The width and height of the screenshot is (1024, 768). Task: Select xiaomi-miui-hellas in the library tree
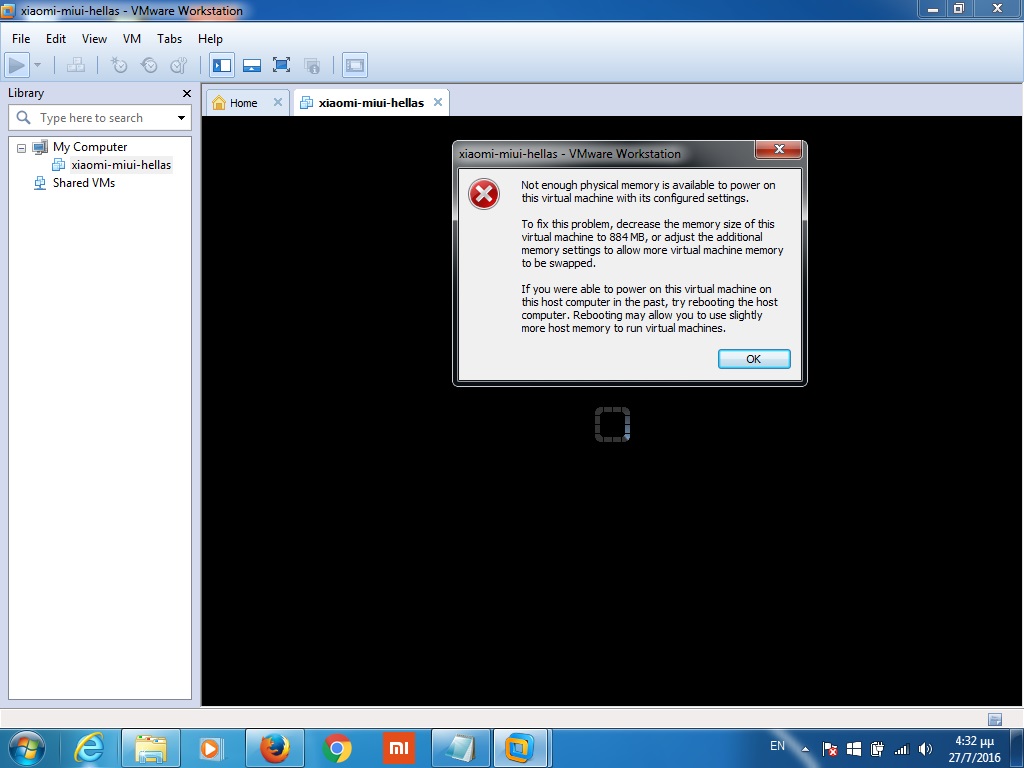click(x=121, y=165)
